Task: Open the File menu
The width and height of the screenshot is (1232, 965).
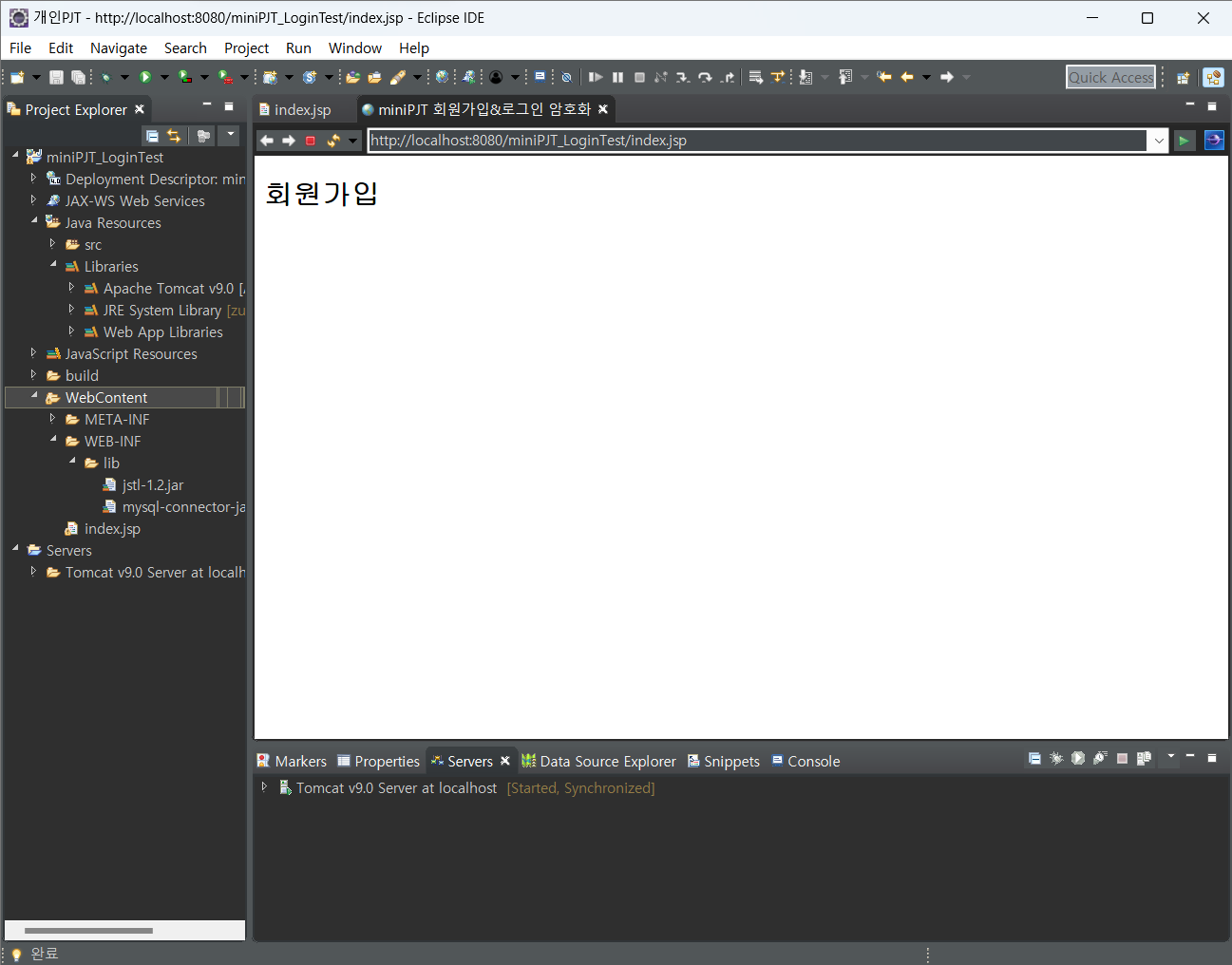Action: 20,48
